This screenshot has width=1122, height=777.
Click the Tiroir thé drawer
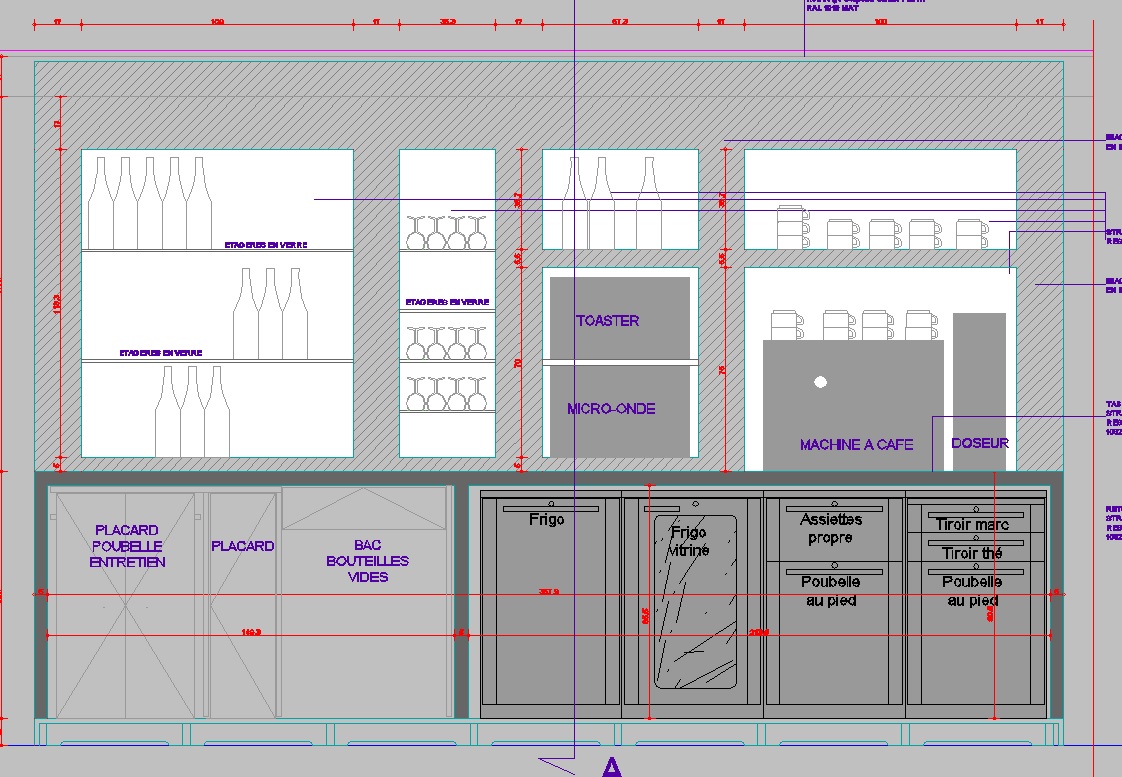(976, 548)
